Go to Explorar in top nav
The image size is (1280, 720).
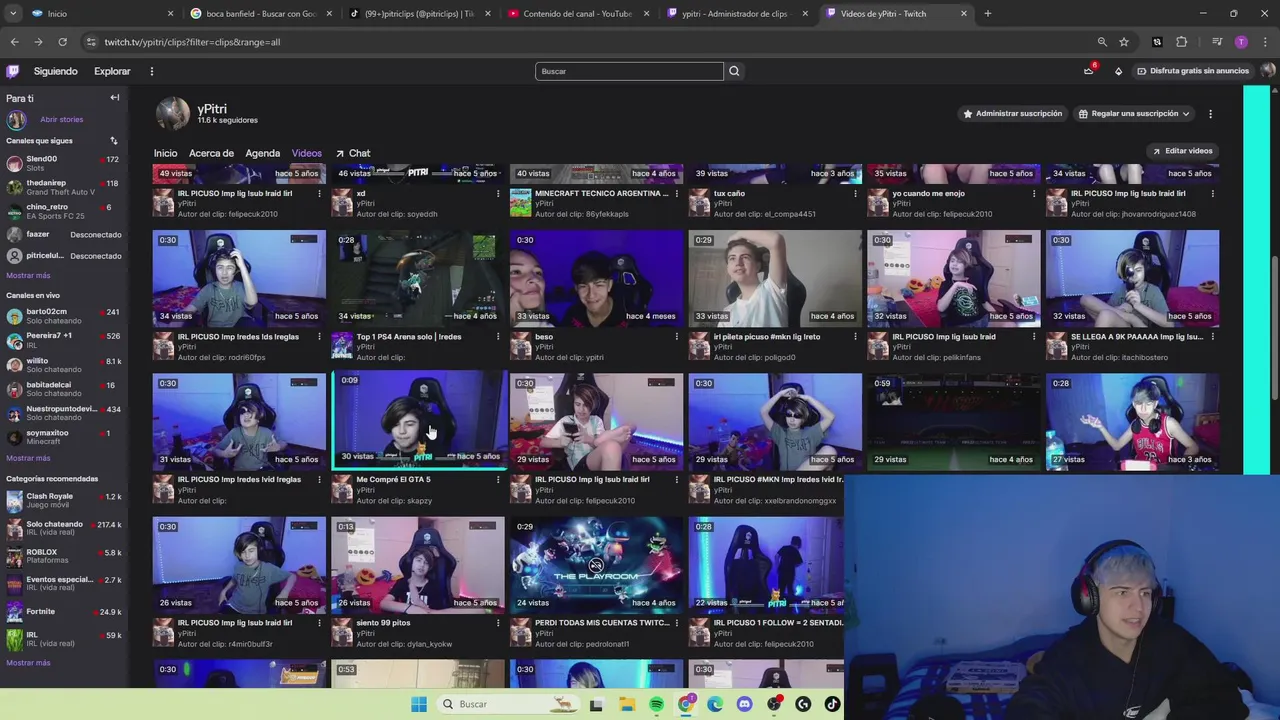(x=112, y=71)
